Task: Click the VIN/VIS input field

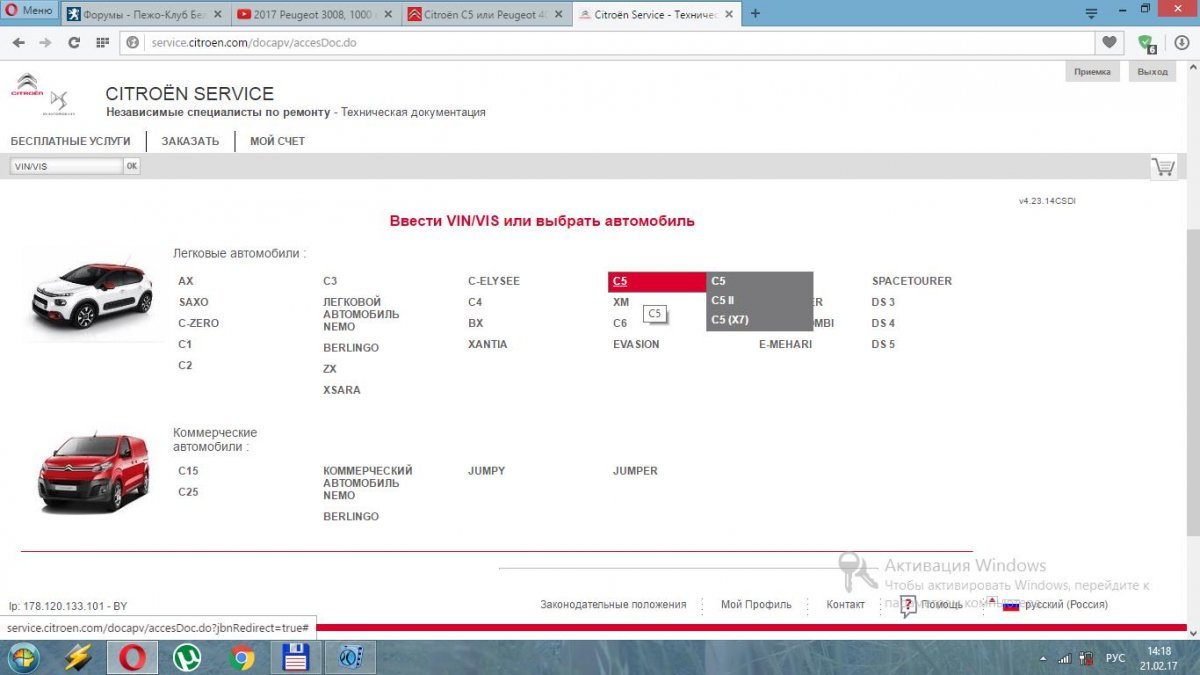Action: pos(66,166)
